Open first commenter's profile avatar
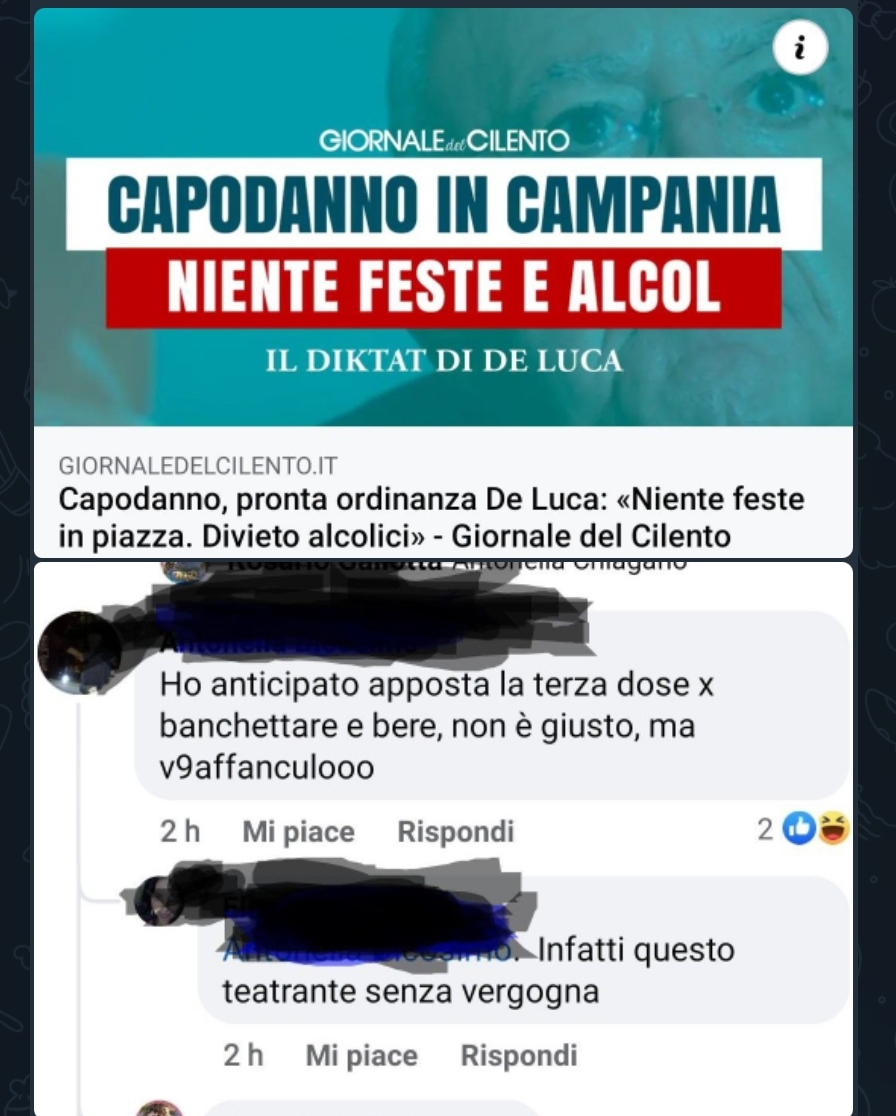Viewport: 896px width, 1116px height. (80, 652)
